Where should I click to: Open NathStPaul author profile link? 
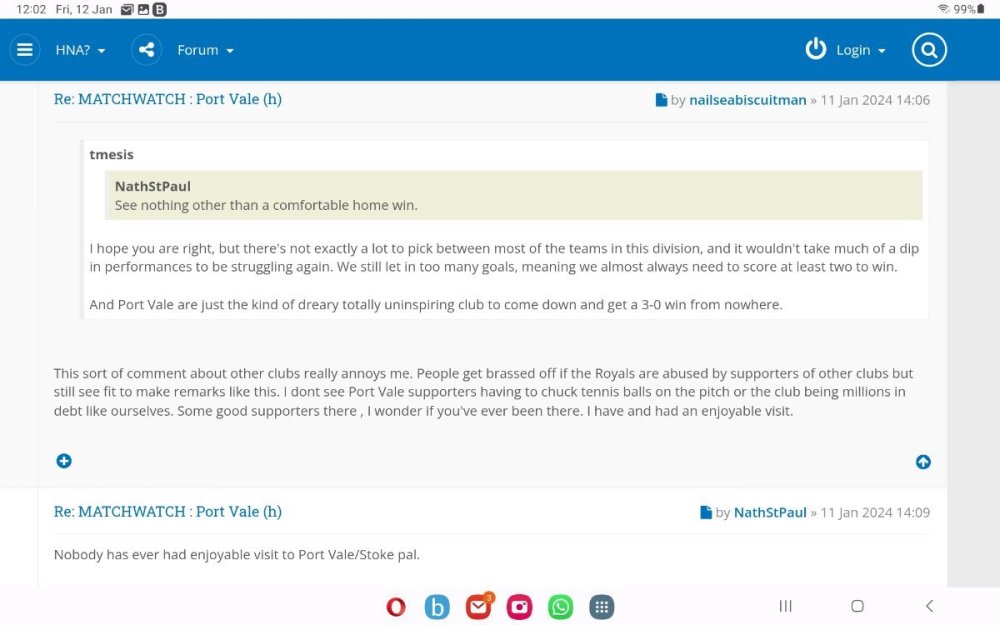pyautogui.click(x=770, y=513)
